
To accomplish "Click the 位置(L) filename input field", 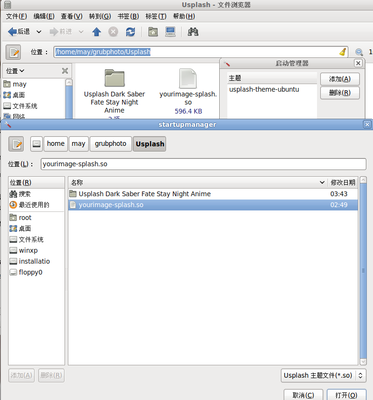I will pyautogui.click(x=203, y=164).
